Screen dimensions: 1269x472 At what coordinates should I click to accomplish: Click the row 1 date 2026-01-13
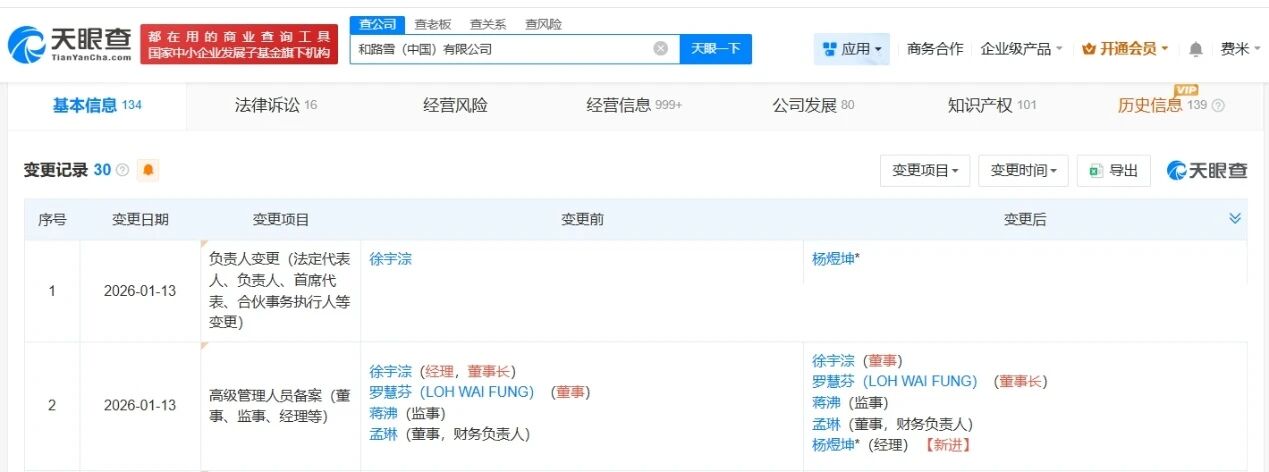(140, 291)
